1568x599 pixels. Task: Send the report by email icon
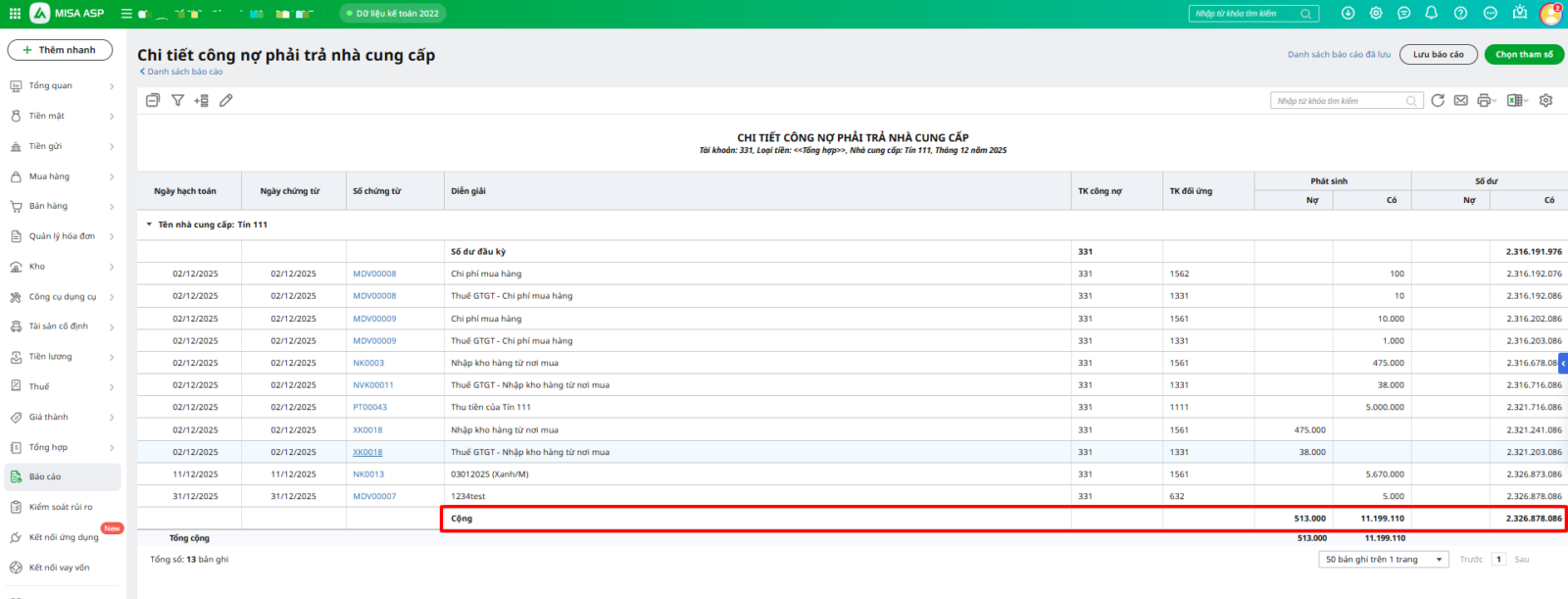[1460, 100]
